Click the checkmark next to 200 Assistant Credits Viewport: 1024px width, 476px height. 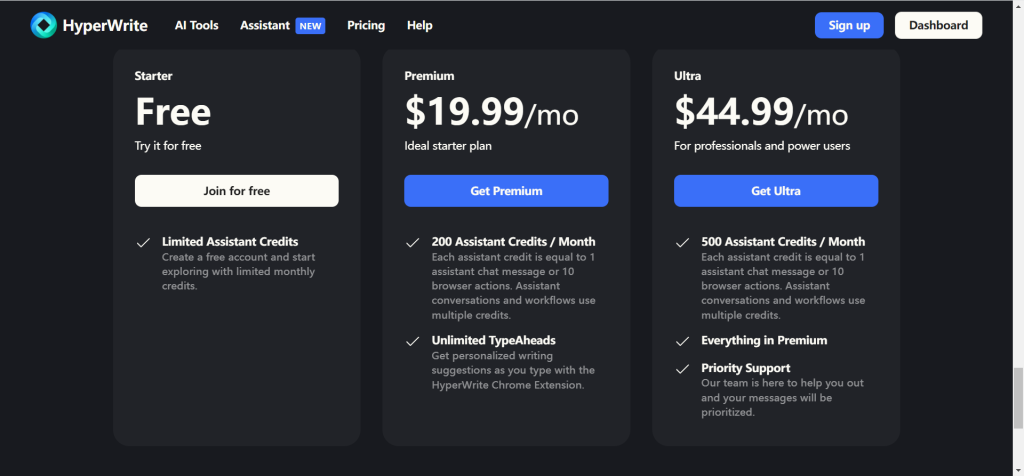click(412, 243)
